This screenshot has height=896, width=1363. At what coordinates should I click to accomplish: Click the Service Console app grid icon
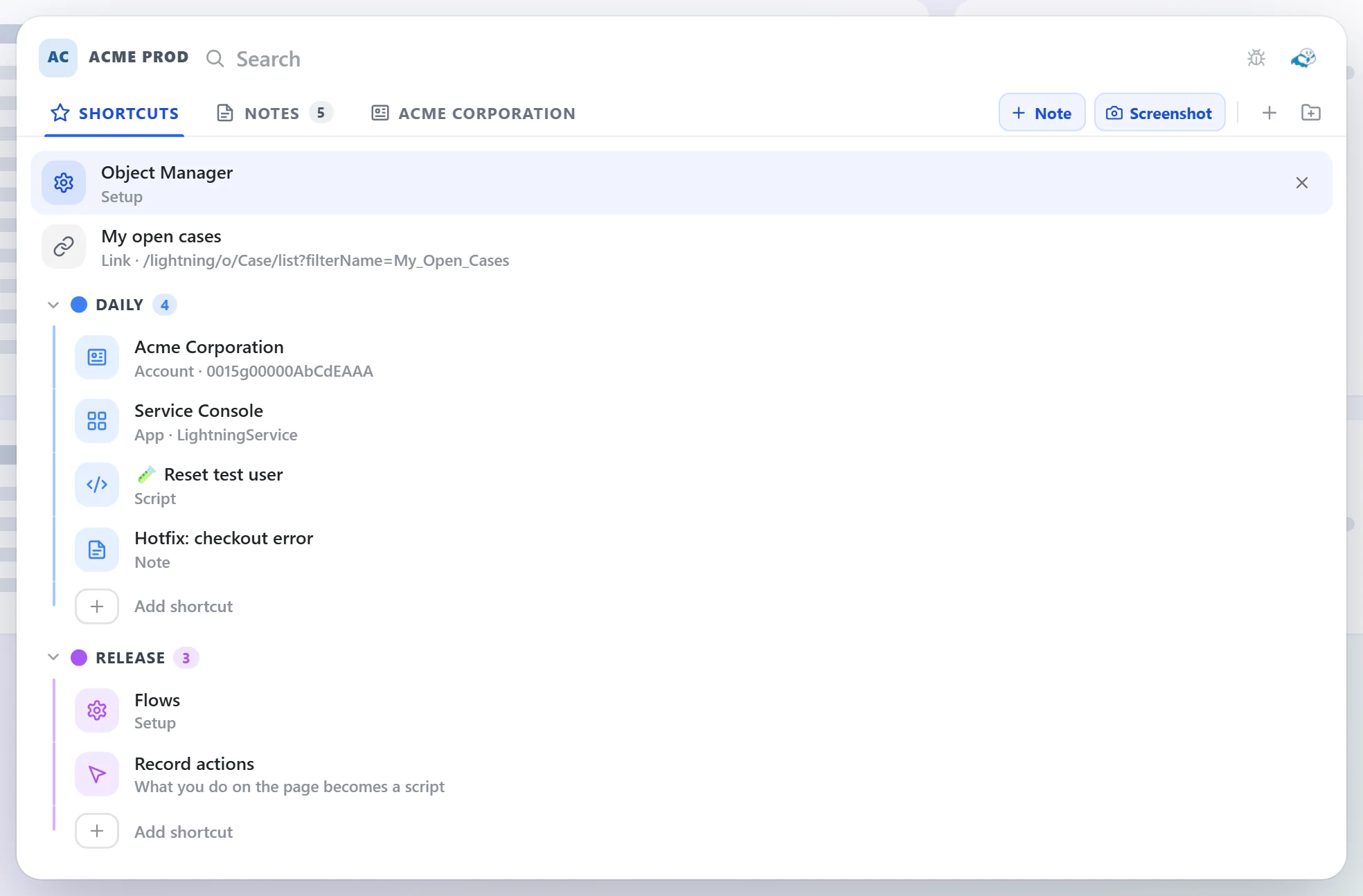click(97, 421)
